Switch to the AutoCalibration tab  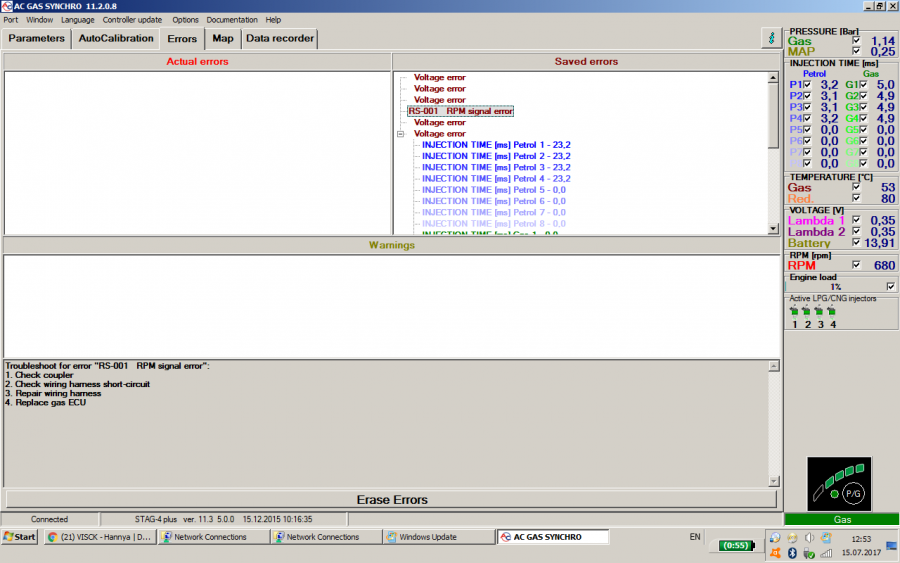[116, 38]
